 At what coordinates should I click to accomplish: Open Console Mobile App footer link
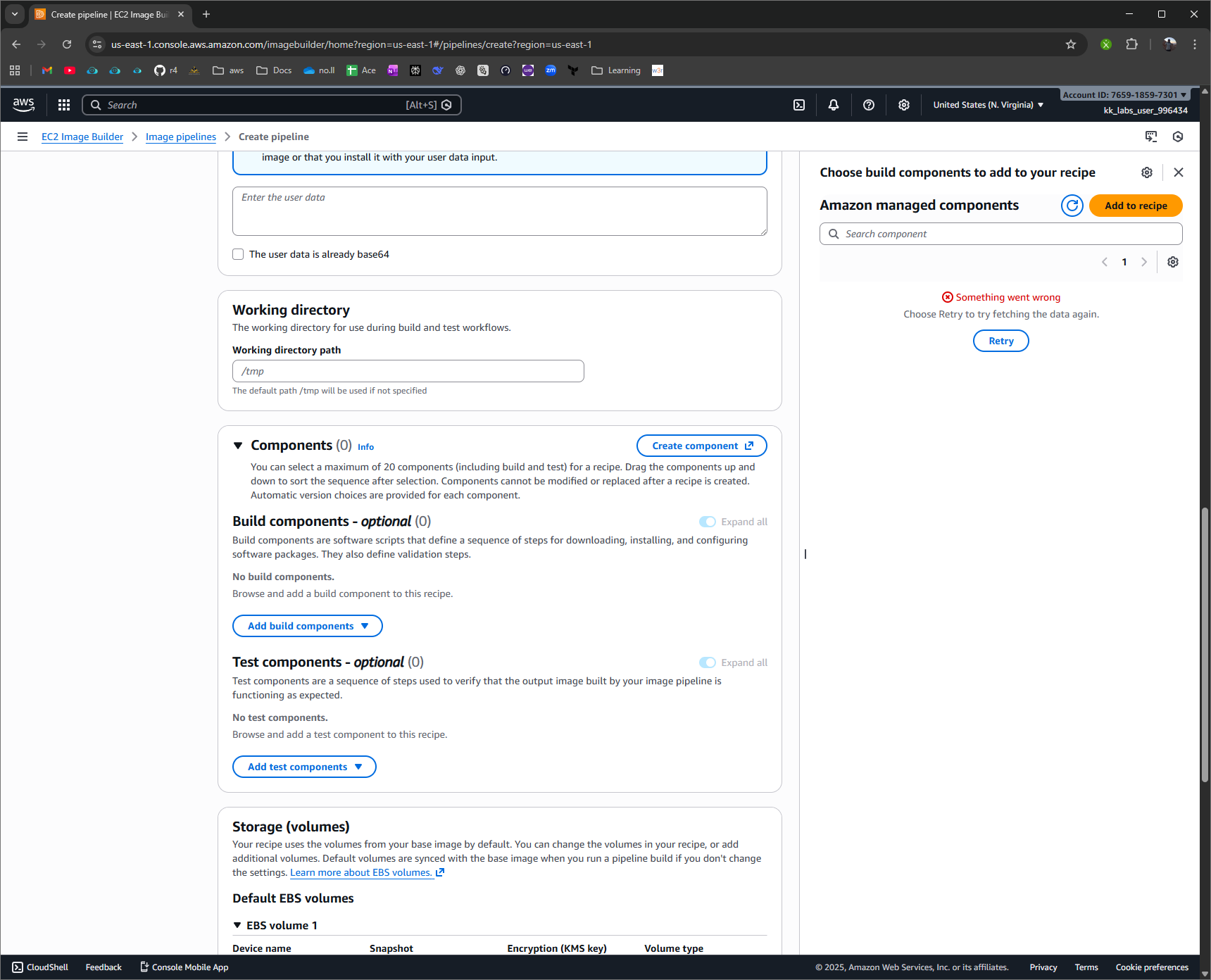184,967
